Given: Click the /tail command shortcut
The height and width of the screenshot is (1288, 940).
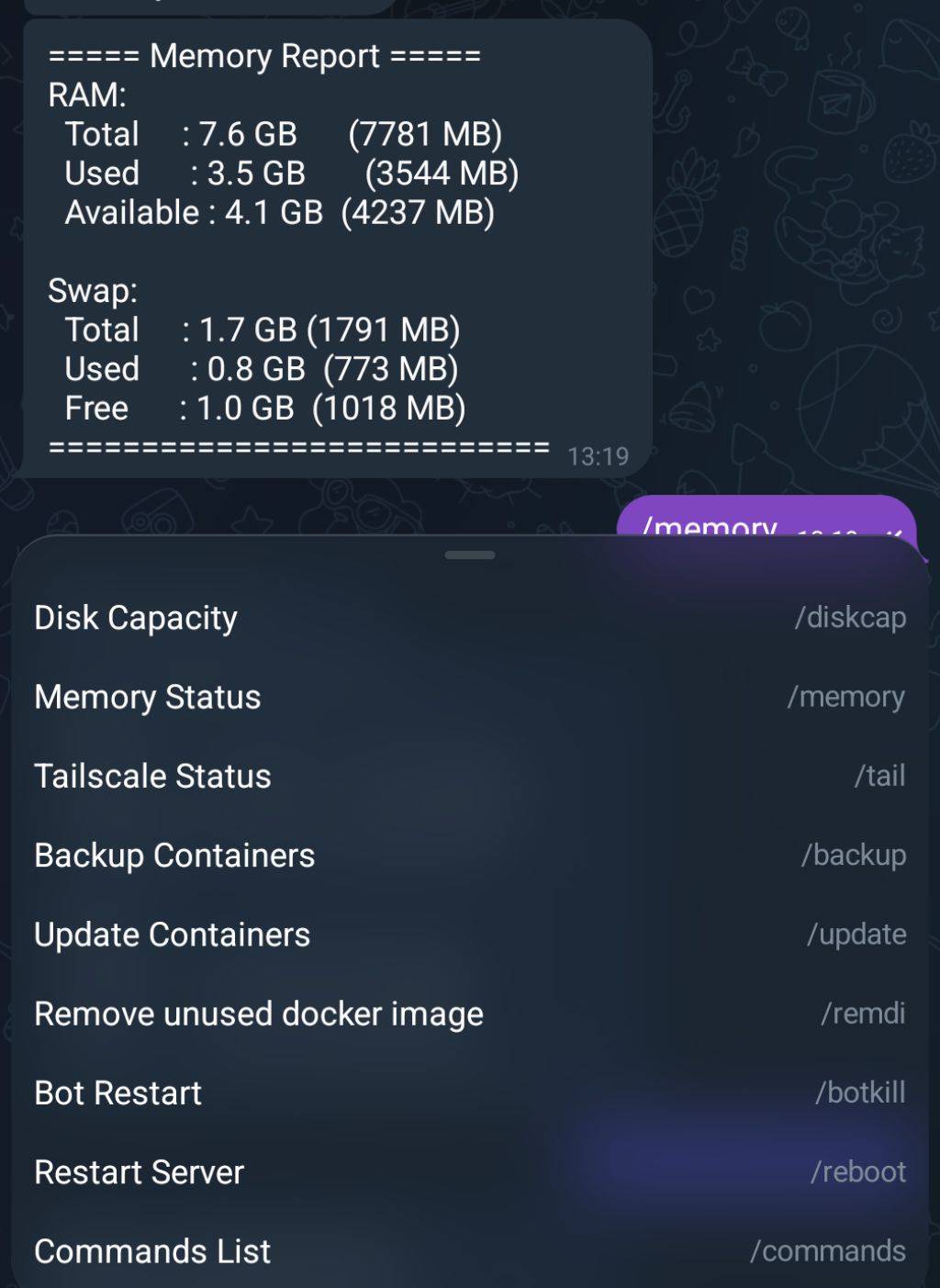Looking at the screenshot, I should [x=879, y=776].
